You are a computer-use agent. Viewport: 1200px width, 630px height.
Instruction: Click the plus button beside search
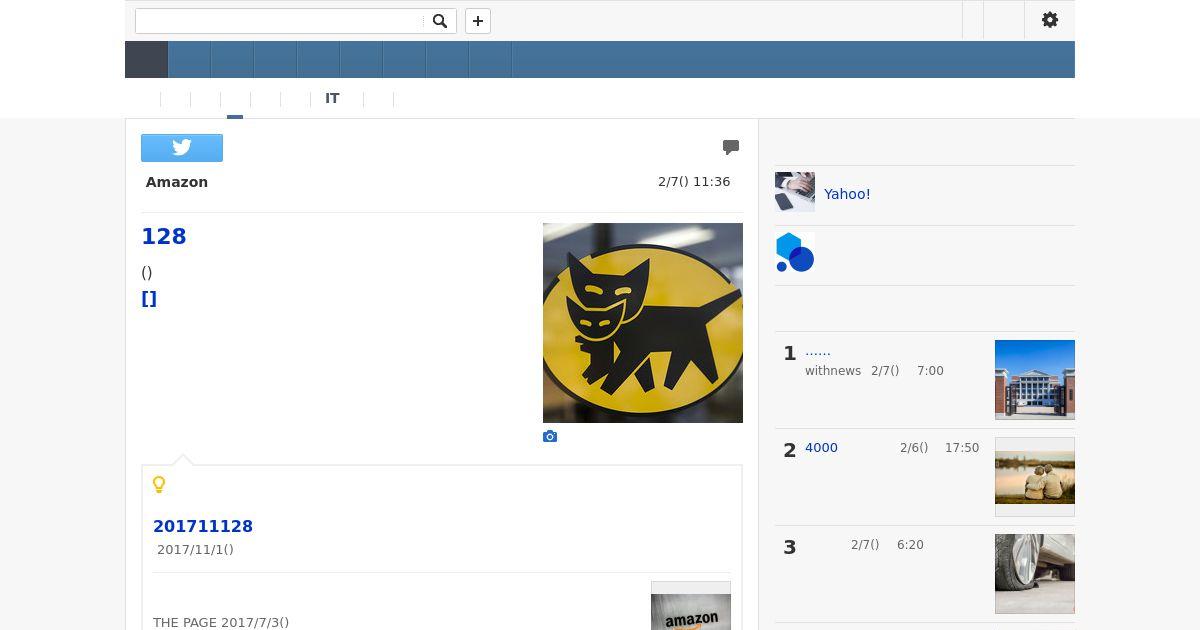coord(478,21)
